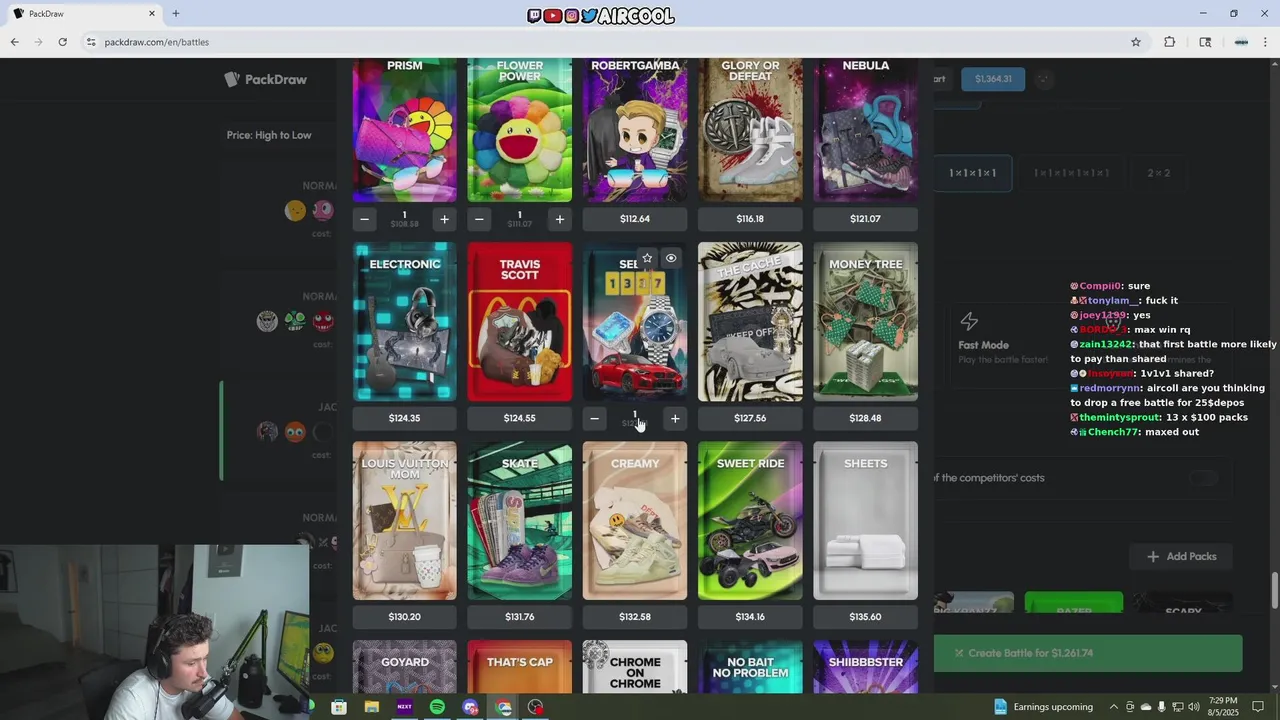This screenshot has height=720, width=1280.
Task: Click minus button under Sel pack
Action: click(595, 419)
